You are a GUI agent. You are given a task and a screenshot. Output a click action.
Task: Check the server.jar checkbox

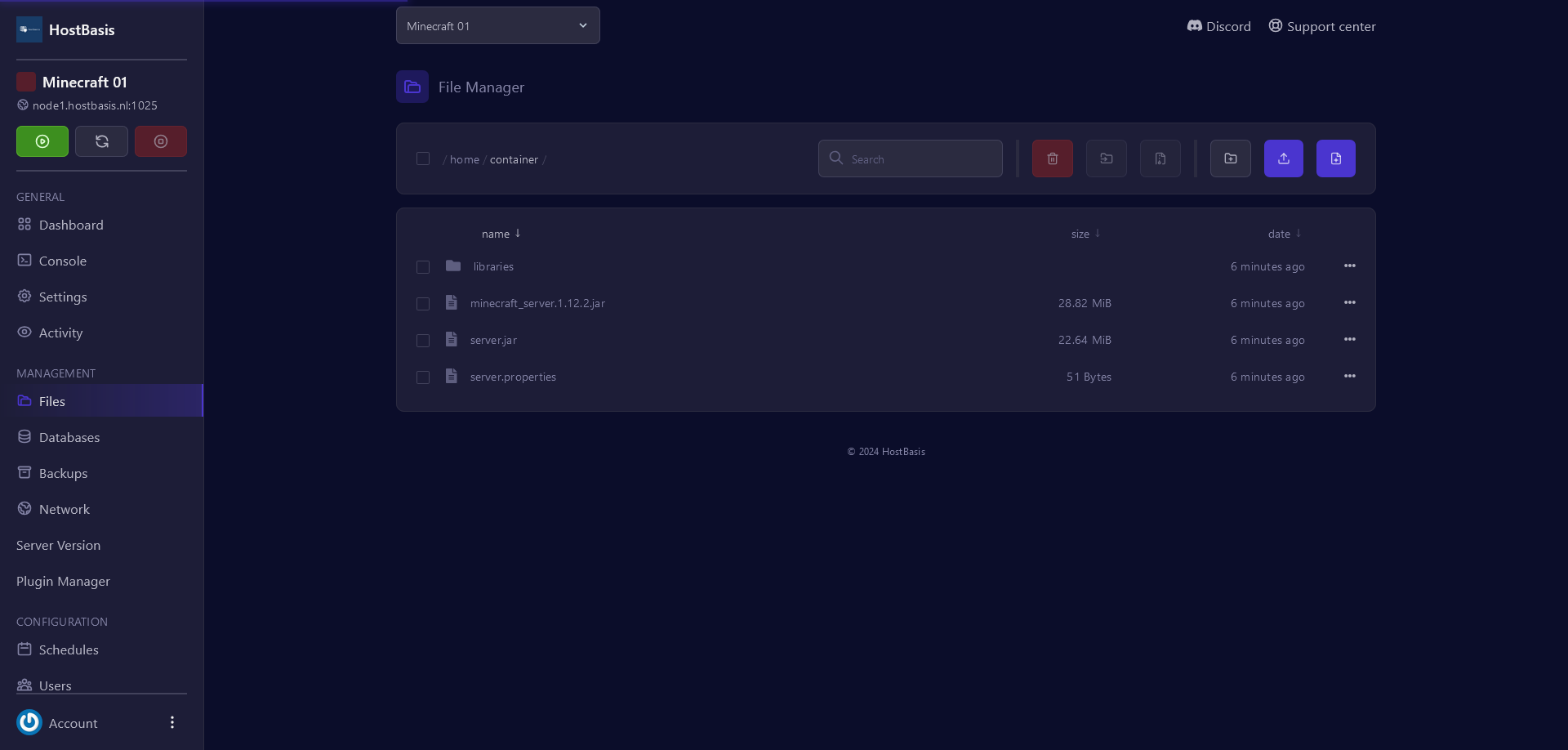pyautogui.click(x=423, y=341)
